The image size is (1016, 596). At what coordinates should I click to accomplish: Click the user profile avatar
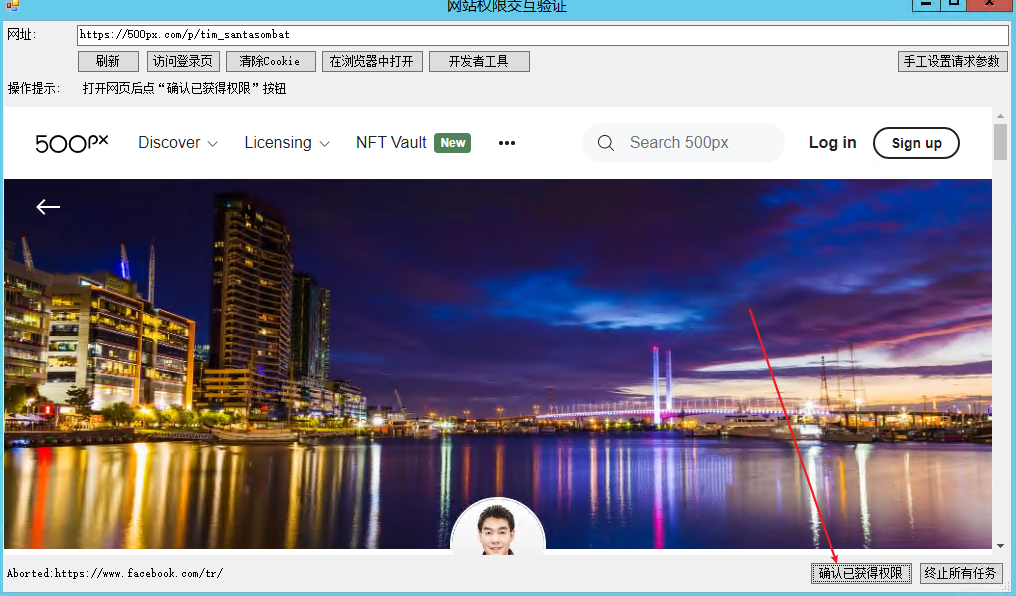pyautogui.click(x=498, y=526)
